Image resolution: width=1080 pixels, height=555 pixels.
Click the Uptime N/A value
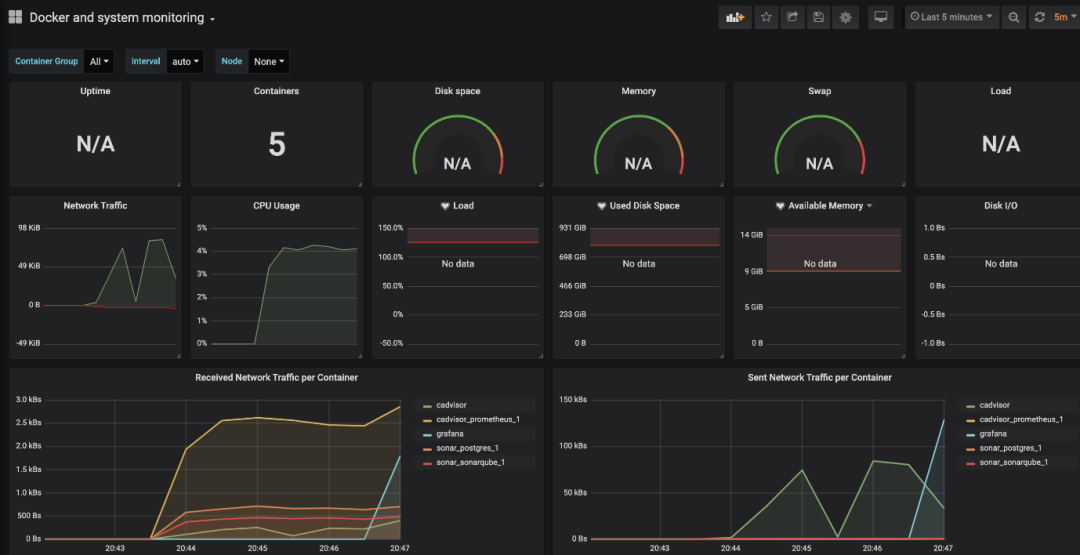[x=95, y=144]
